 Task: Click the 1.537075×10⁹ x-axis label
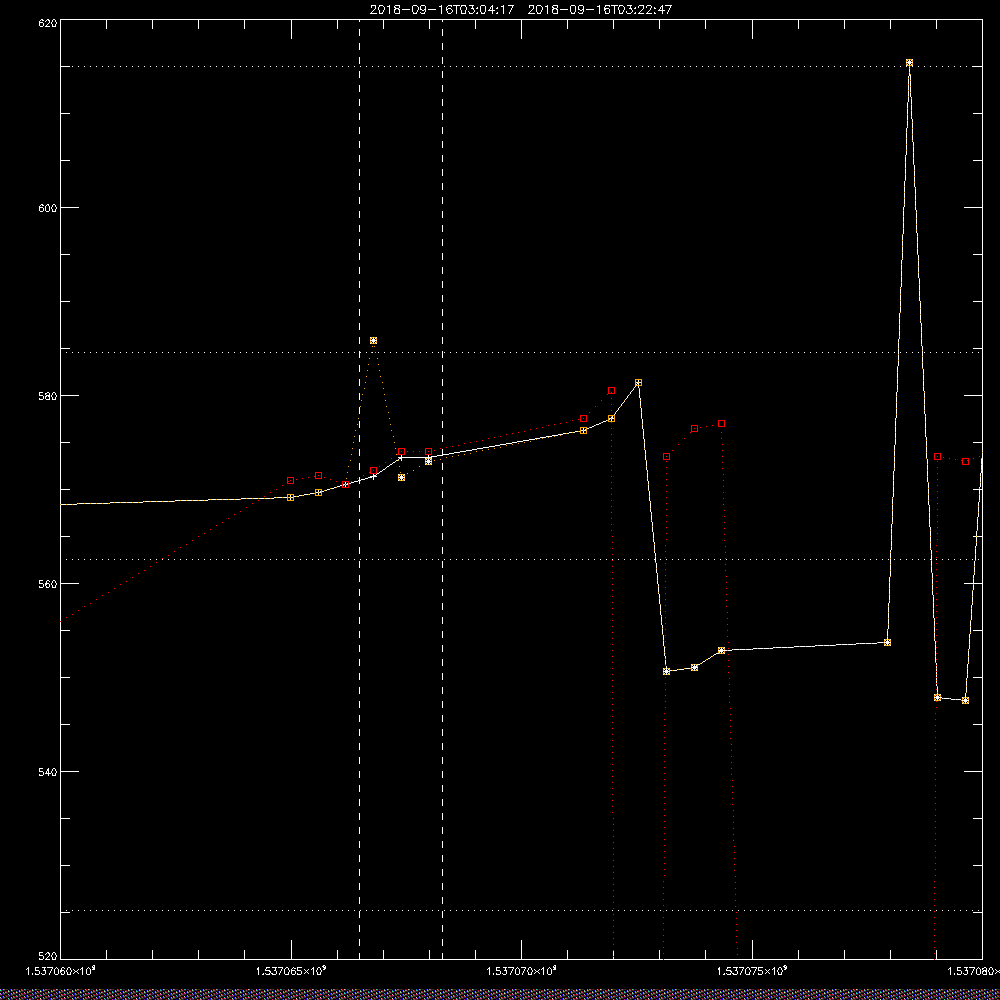tap(753, 971)
